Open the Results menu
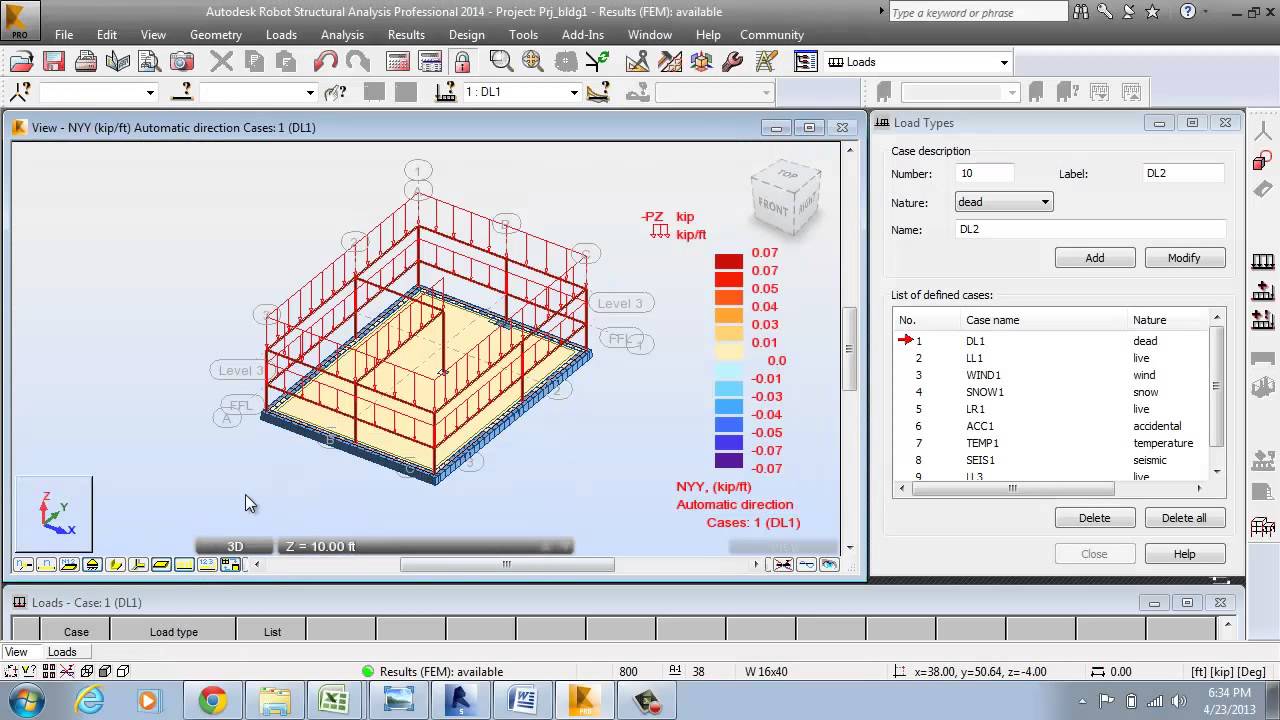 [x=406, y=35]
